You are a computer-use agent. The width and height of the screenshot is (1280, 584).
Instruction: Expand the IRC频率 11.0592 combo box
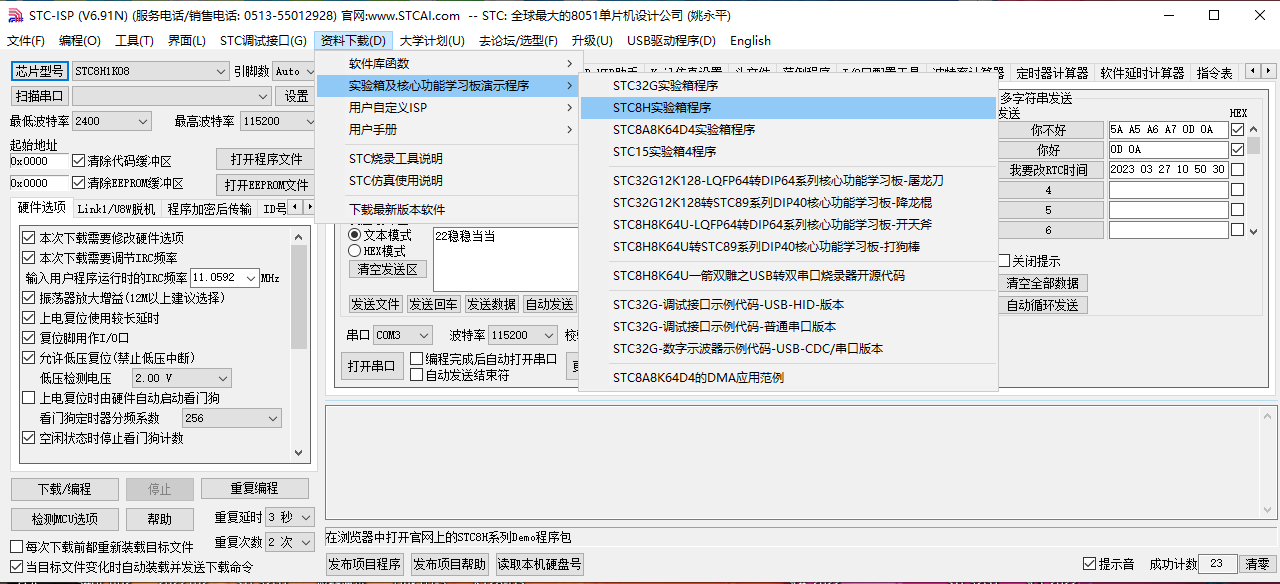(x=224, y=278)
